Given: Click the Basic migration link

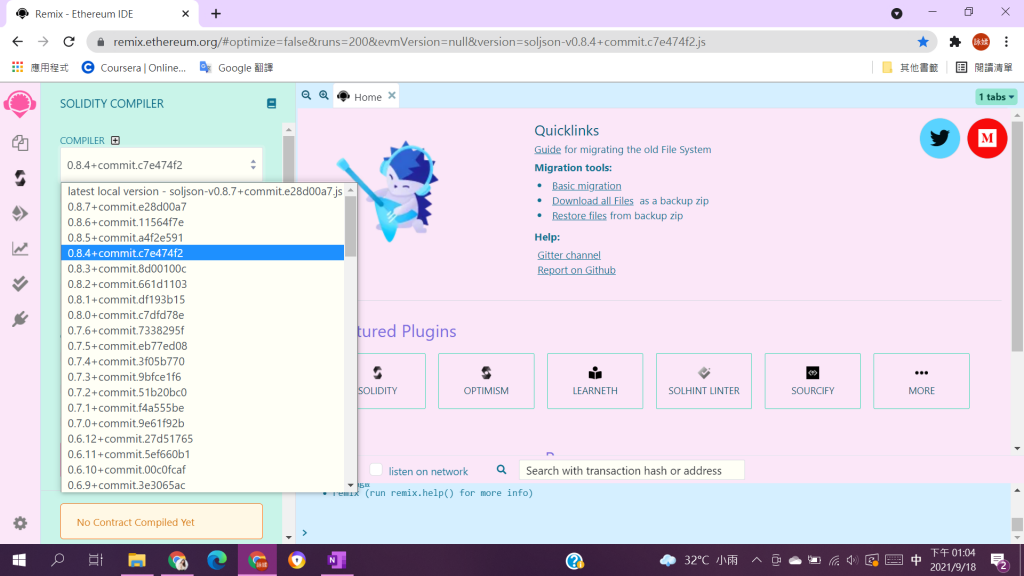Looking at the screenshot, I should (586, 186).
